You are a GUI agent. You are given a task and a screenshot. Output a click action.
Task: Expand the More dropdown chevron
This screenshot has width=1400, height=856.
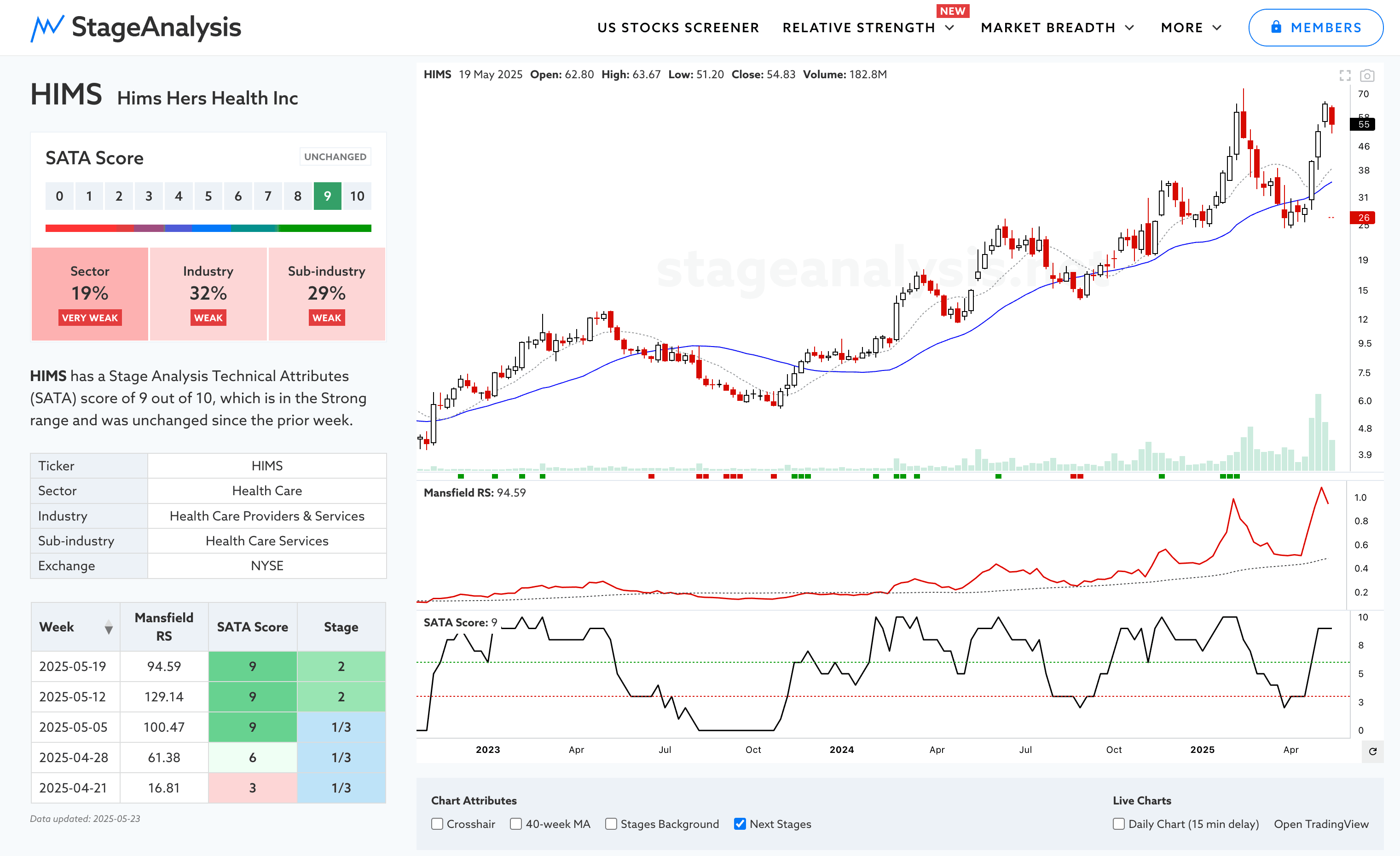coord(1217,28)
